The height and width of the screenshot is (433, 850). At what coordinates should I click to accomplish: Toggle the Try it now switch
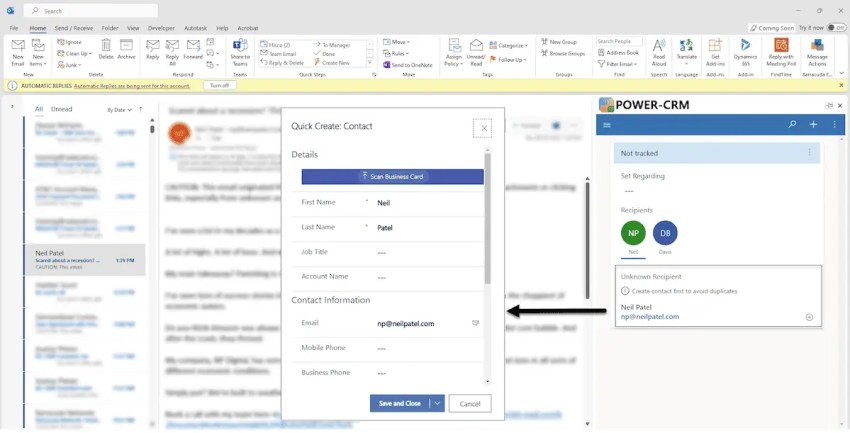coord(835,28)
